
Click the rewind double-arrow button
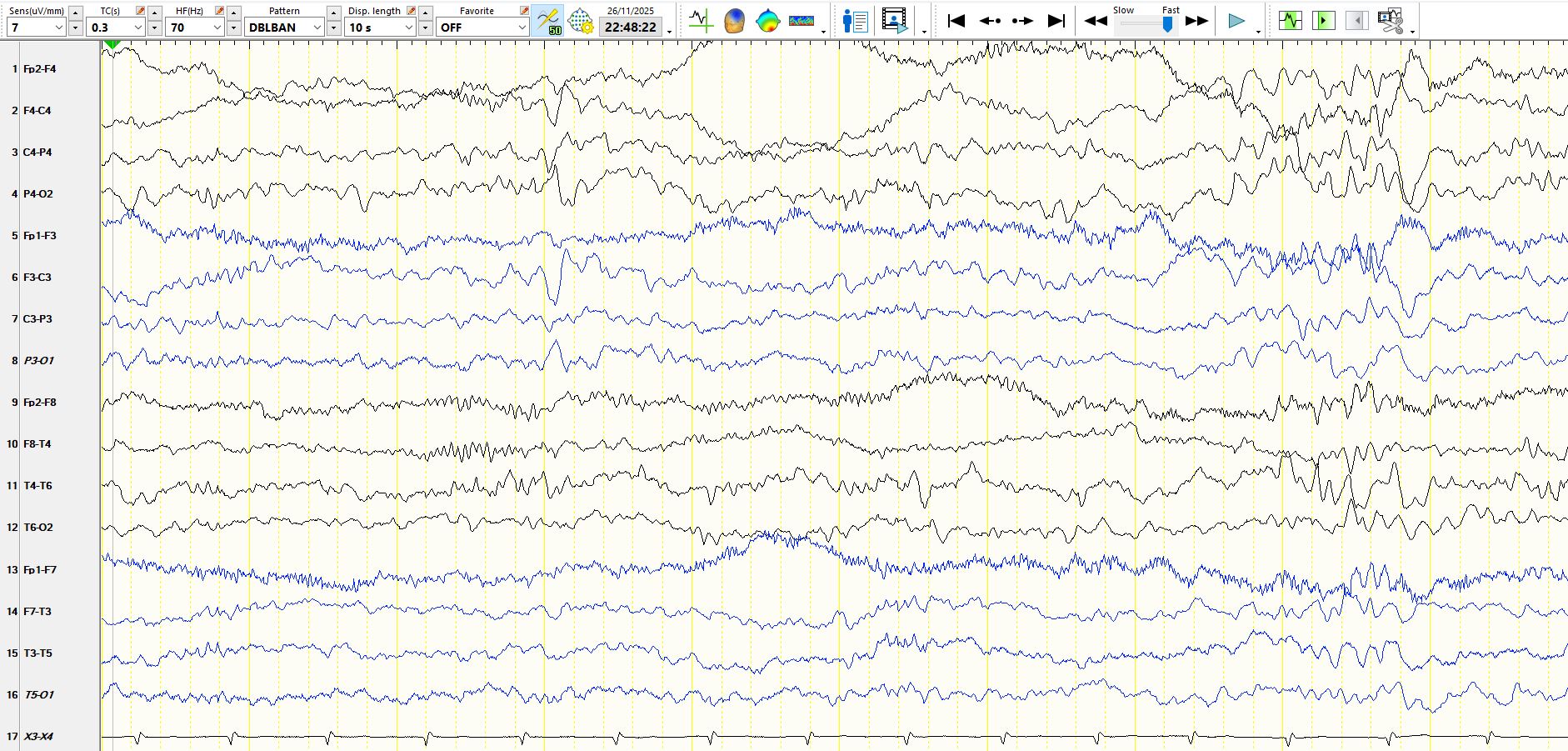(x=1096, y=20)
